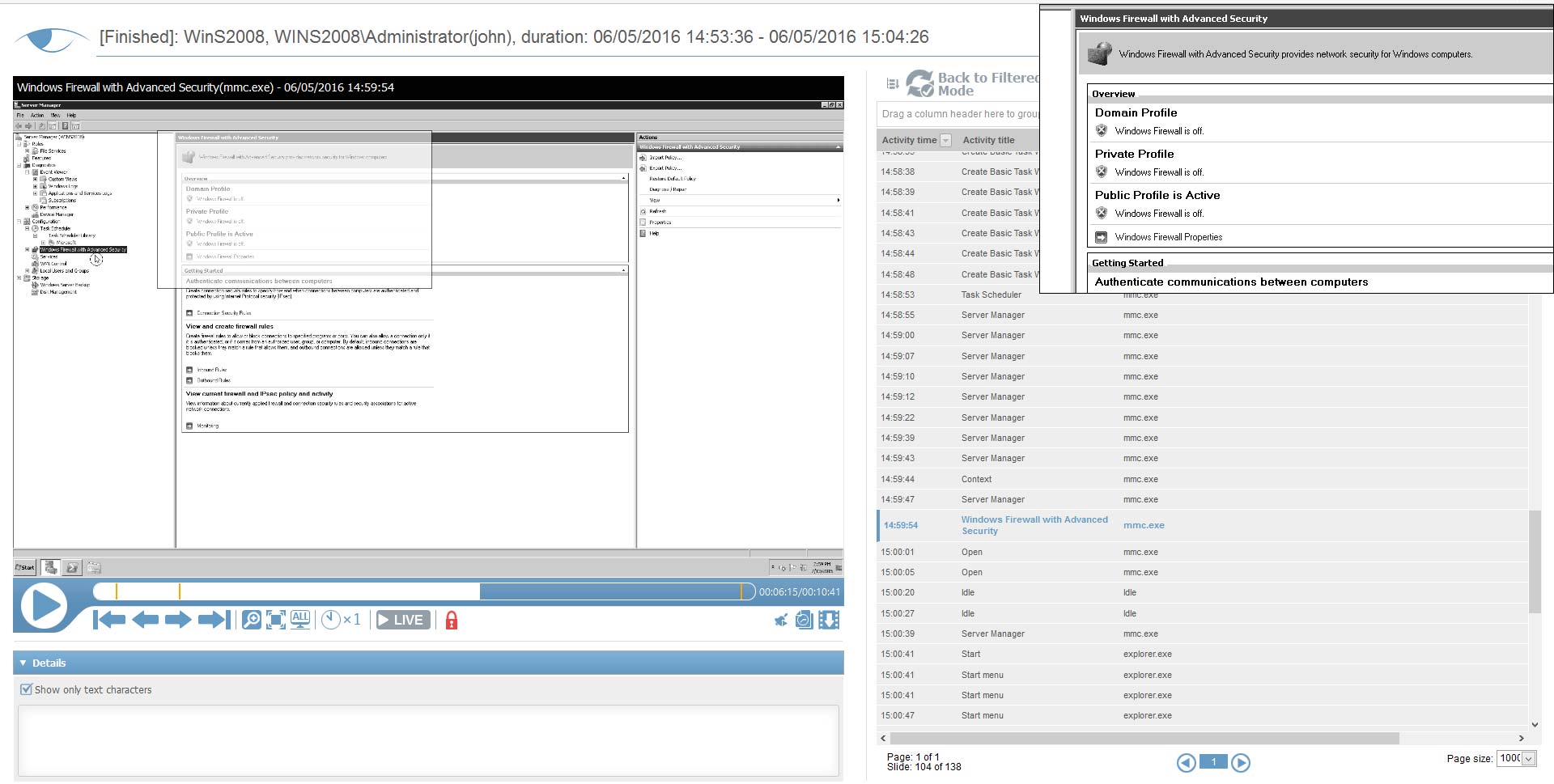Select the 15:00:01 Open activity row
The height and width of the screenshot is (784, 1554).
coord(1202,552)
